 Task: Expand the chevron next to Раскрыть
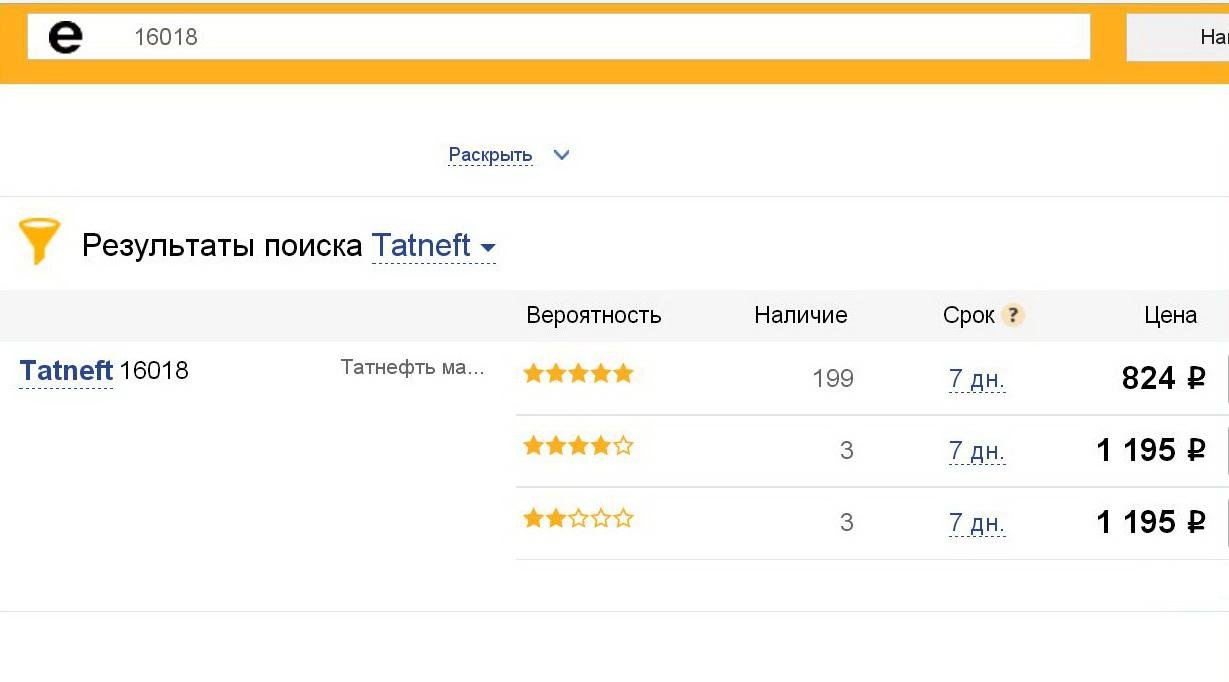[x=561, y=155]
